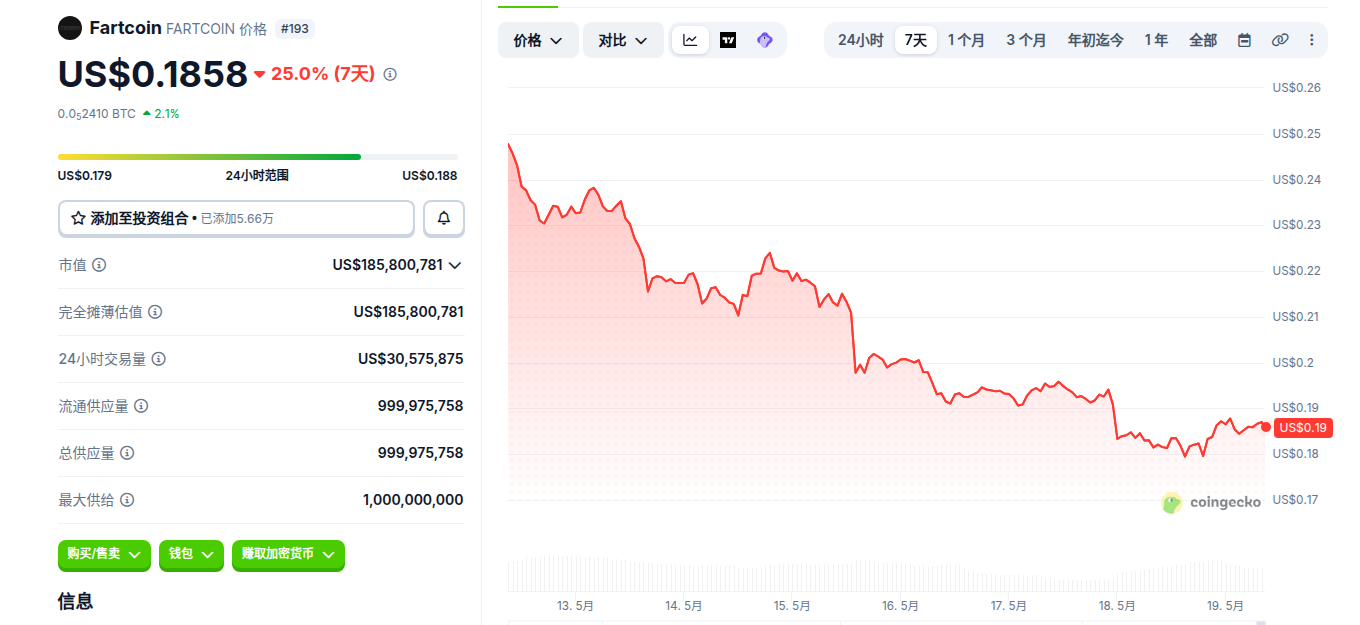Image resolution: width=1360 pixels, height=625 pixels.
Task: Click the bell price alert button
Action: coord(444,218)
